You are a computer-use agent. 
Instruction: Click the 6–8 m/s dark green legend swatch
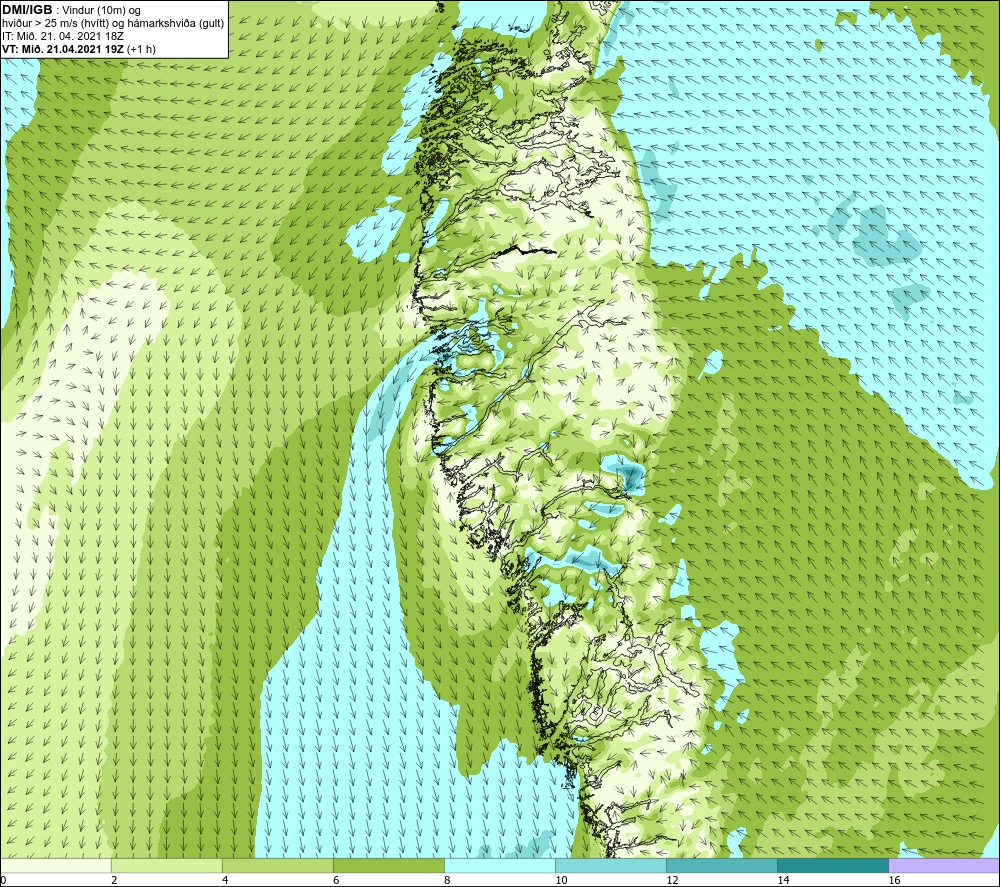click(388, 866)
